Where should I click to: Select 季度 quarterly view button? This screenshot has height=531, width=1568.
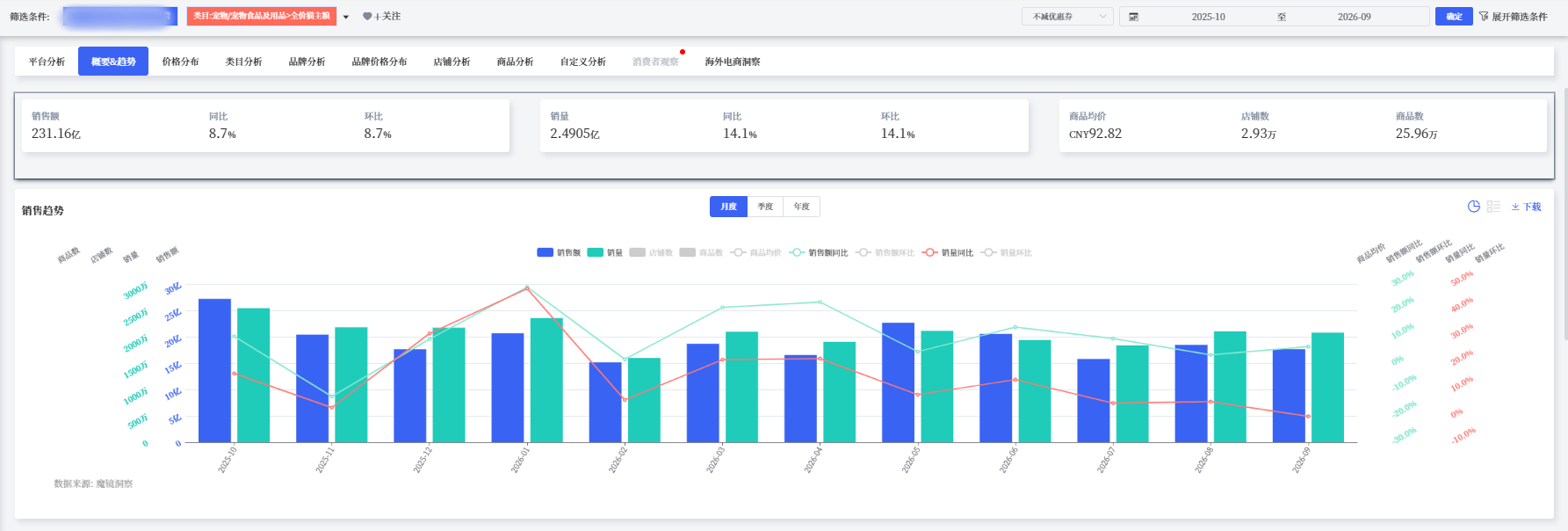pyautogui.click(x=765, y=207)
